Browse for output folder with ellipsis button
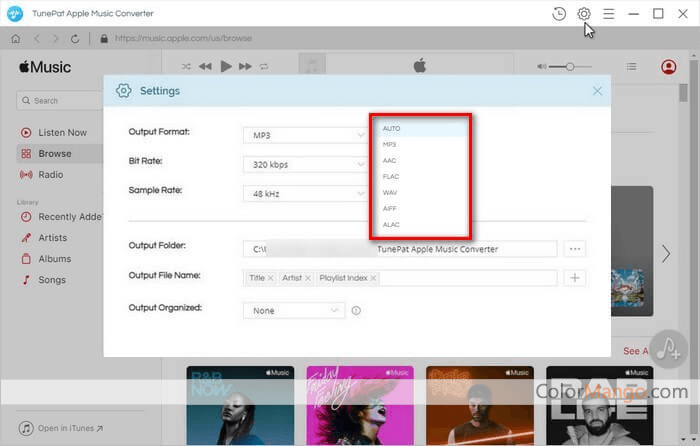Screen dimensions: 700x446 574,249
